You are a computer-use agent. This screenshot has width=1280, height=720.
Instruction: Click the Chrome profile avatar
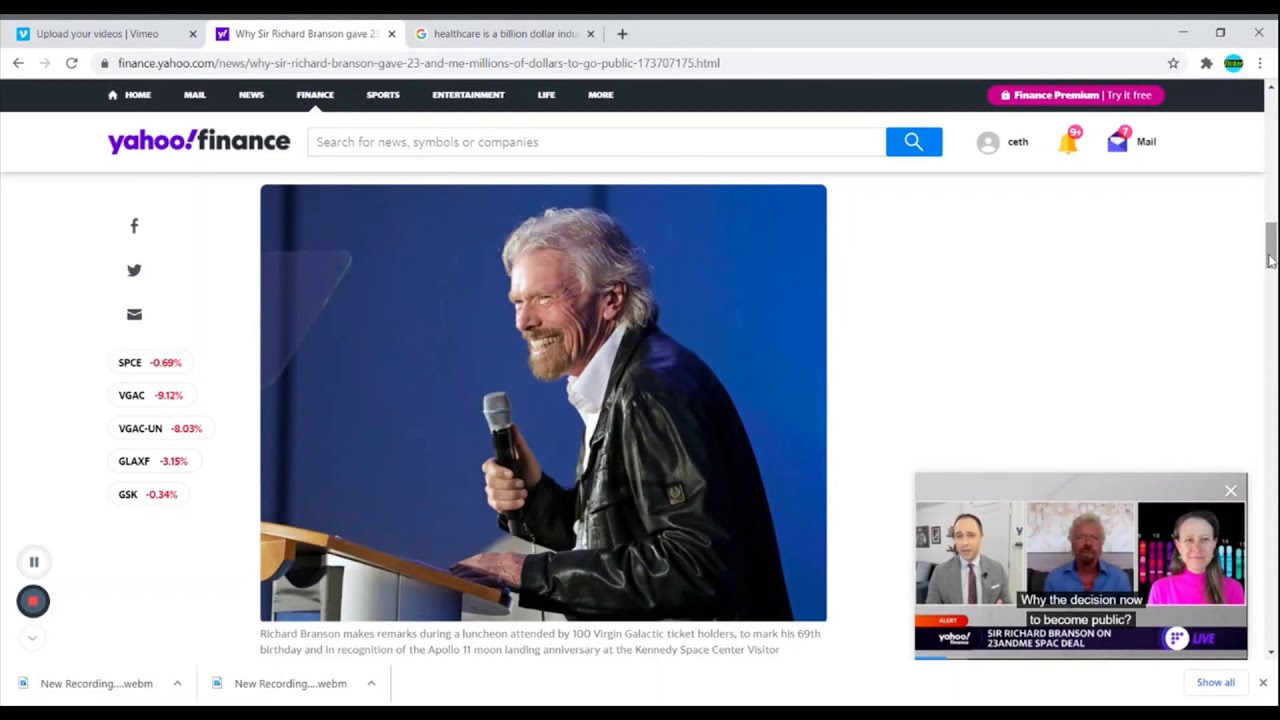point(1234,63)
